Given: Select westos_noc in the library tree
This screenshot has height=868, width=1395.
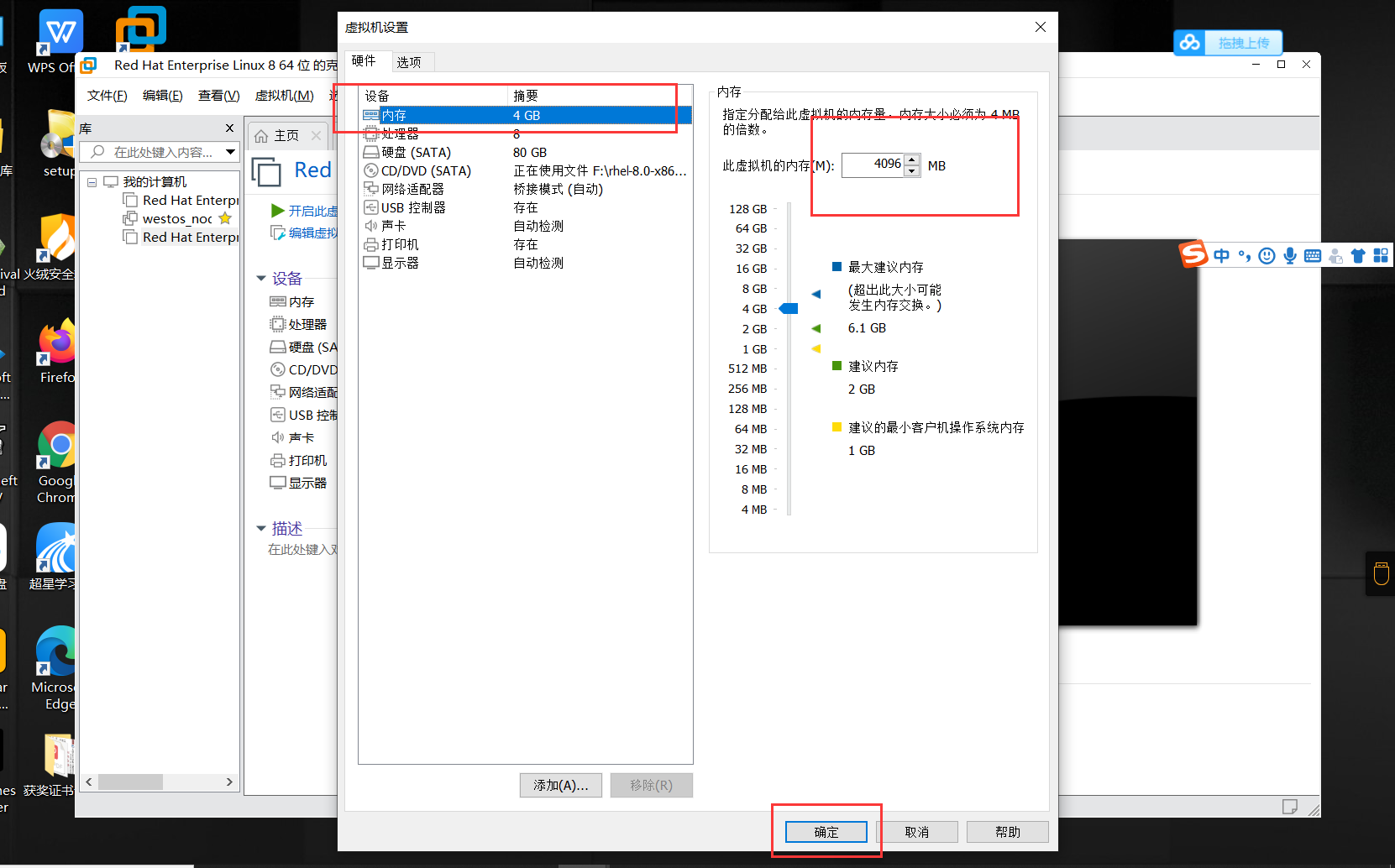Looking at the screenshot, I should 177,218.
